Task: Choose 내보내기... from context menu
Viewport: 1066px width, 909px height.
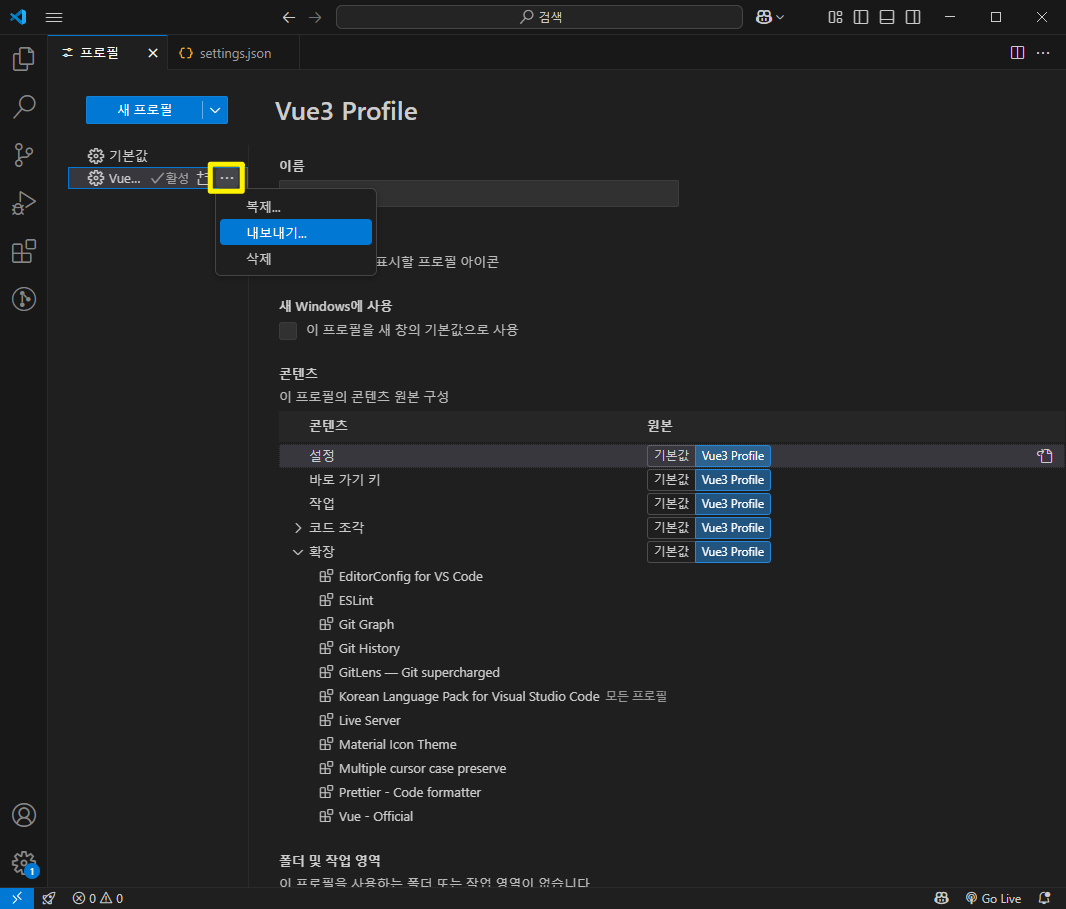Action: pyautogui.click(x=296, y=233)
